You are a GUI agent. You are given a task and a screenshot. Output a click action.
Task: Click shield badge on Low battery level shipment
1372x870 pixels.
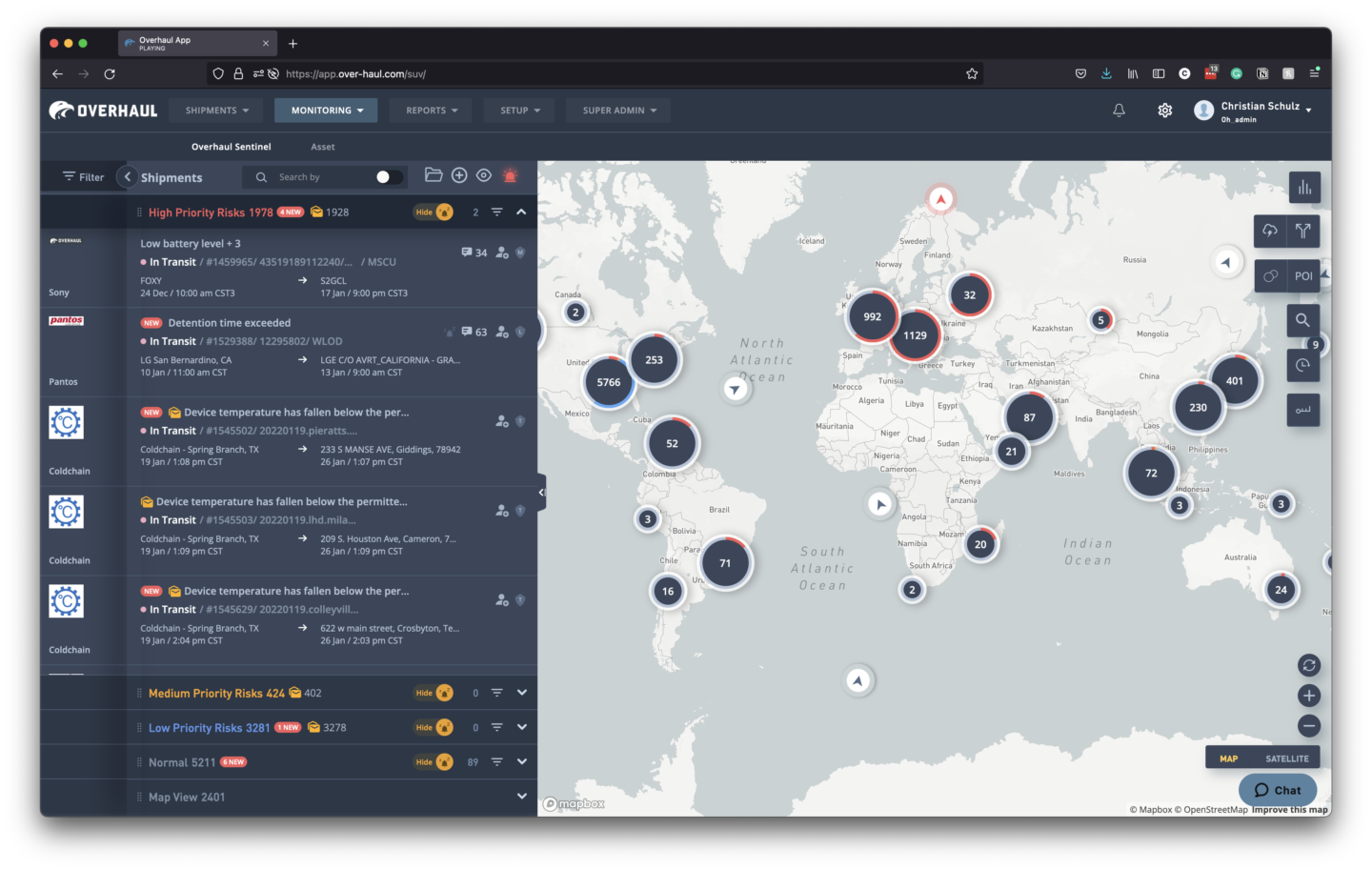(x=520, y=253)
